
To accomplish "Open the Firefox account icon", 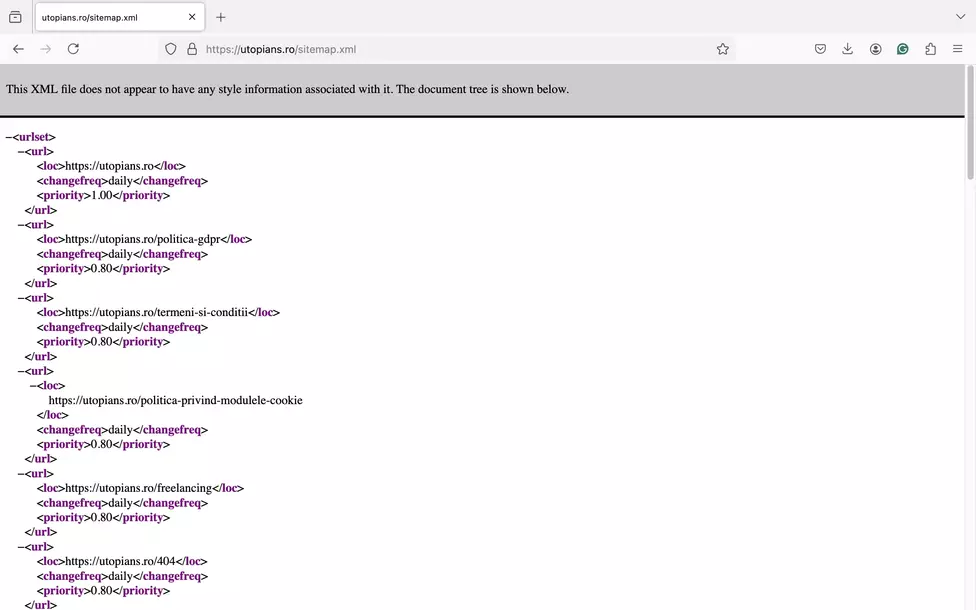I will pyautogui.click(x=875, y=49).
